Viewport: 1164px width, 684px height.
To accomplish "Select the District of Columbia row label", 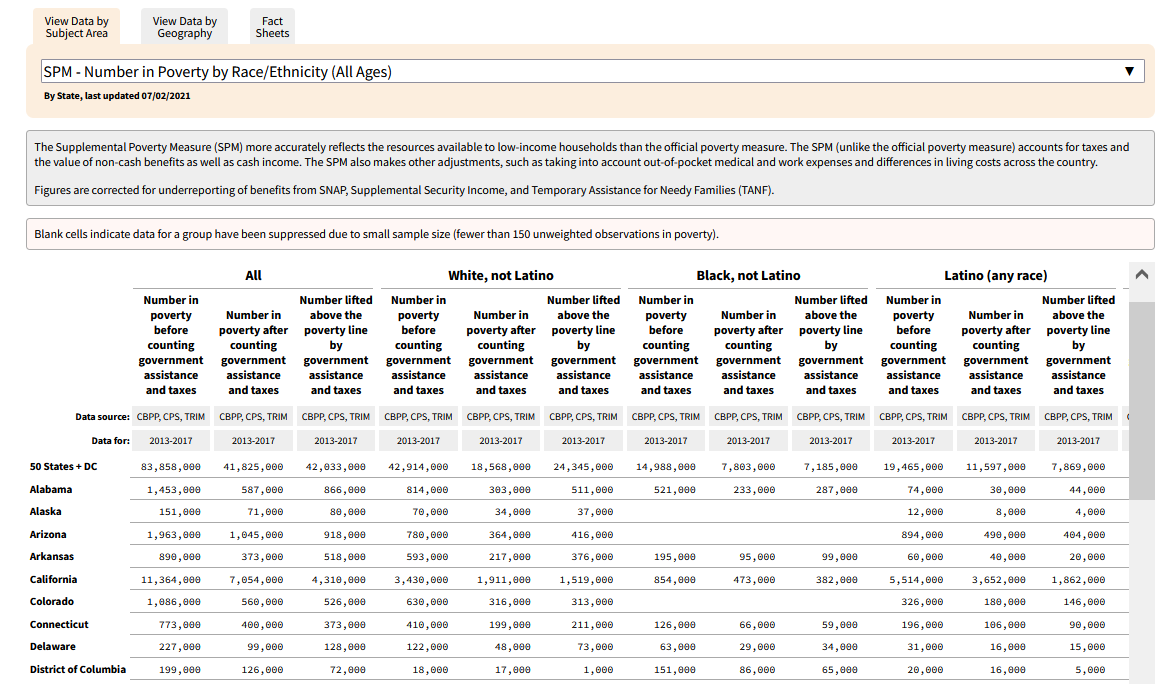I will coord(78,669).
